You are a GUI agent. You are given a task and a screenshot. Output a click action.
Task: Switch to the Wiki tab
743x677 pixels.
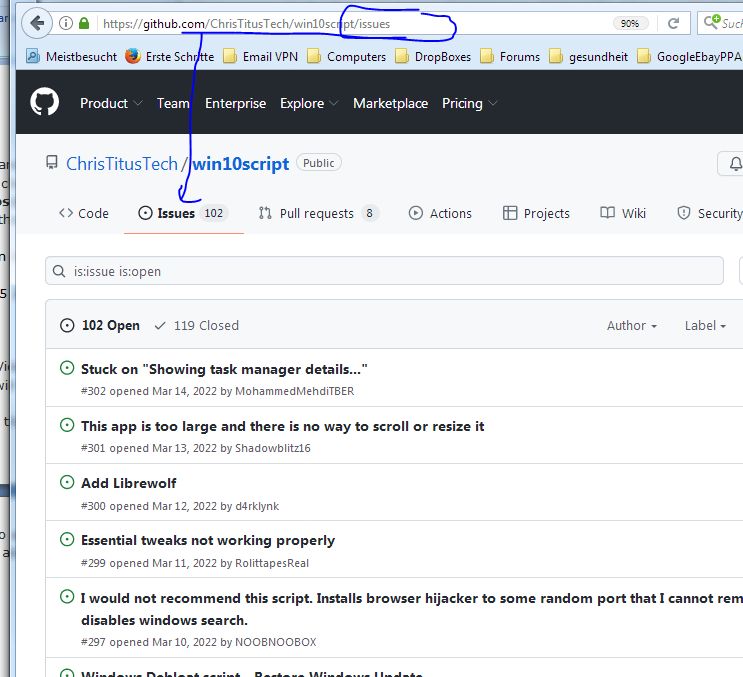(x=623, y=213)
